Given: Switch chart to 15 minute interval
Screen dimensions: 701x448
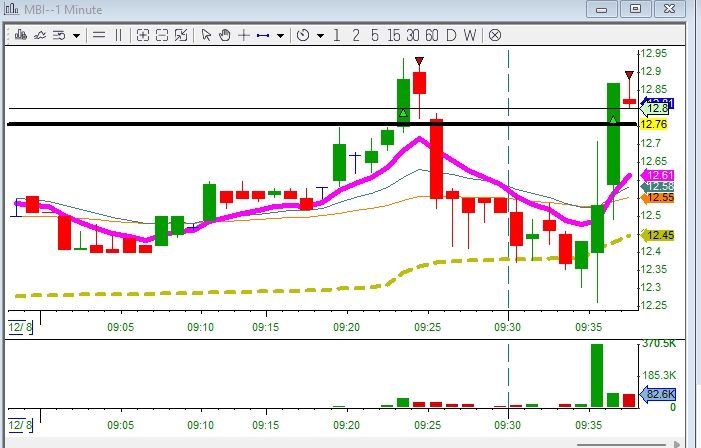Looking at the screenshot, I should (x=394, y=35).
